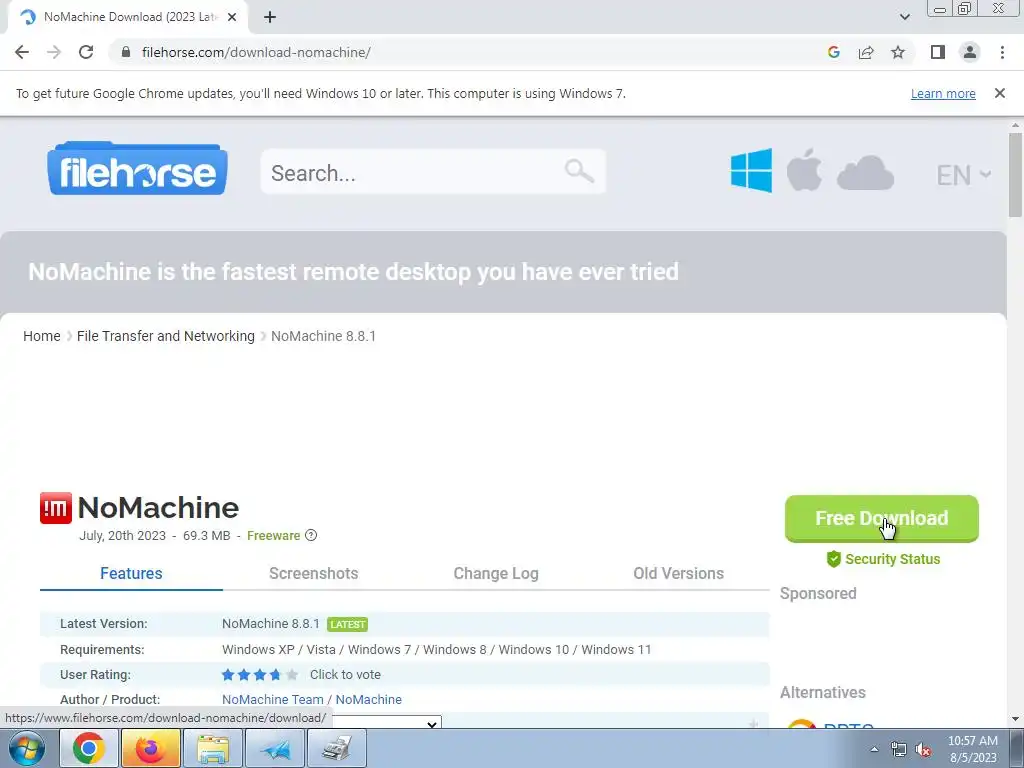Open Windows Explorer from taskbar

click(212, 748)
